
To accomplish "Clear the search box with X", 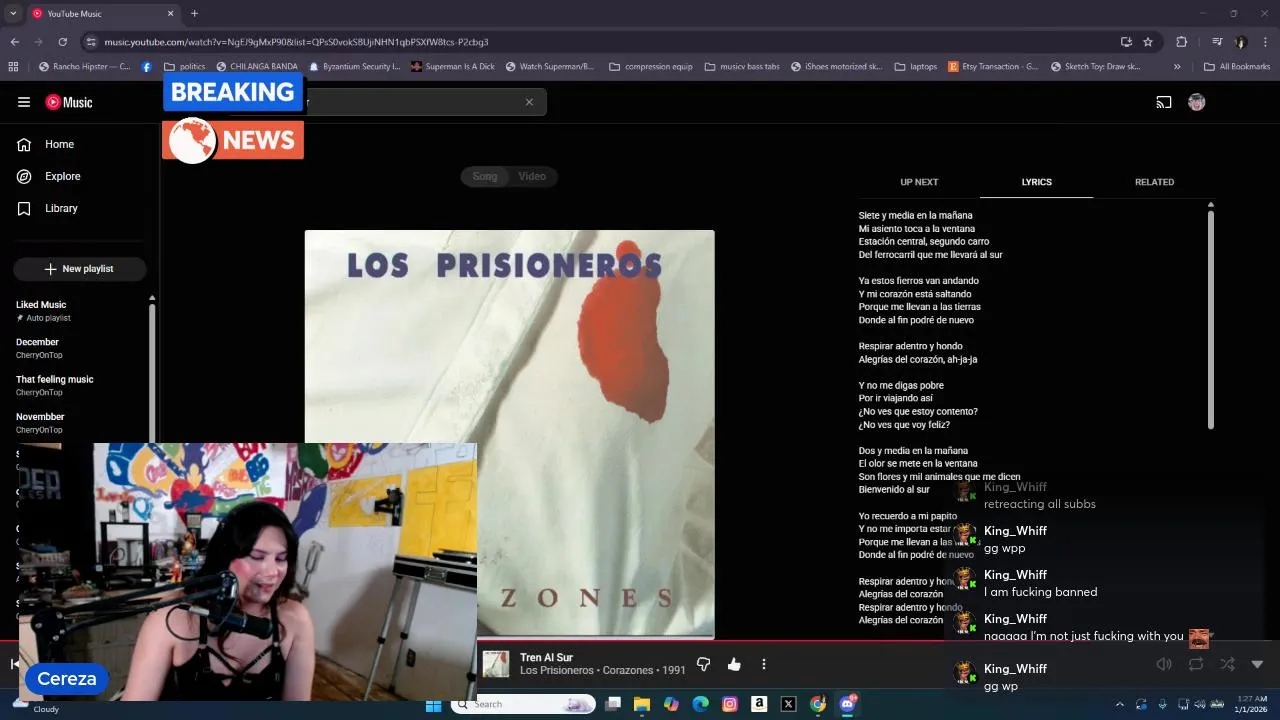I will point(529,102).
